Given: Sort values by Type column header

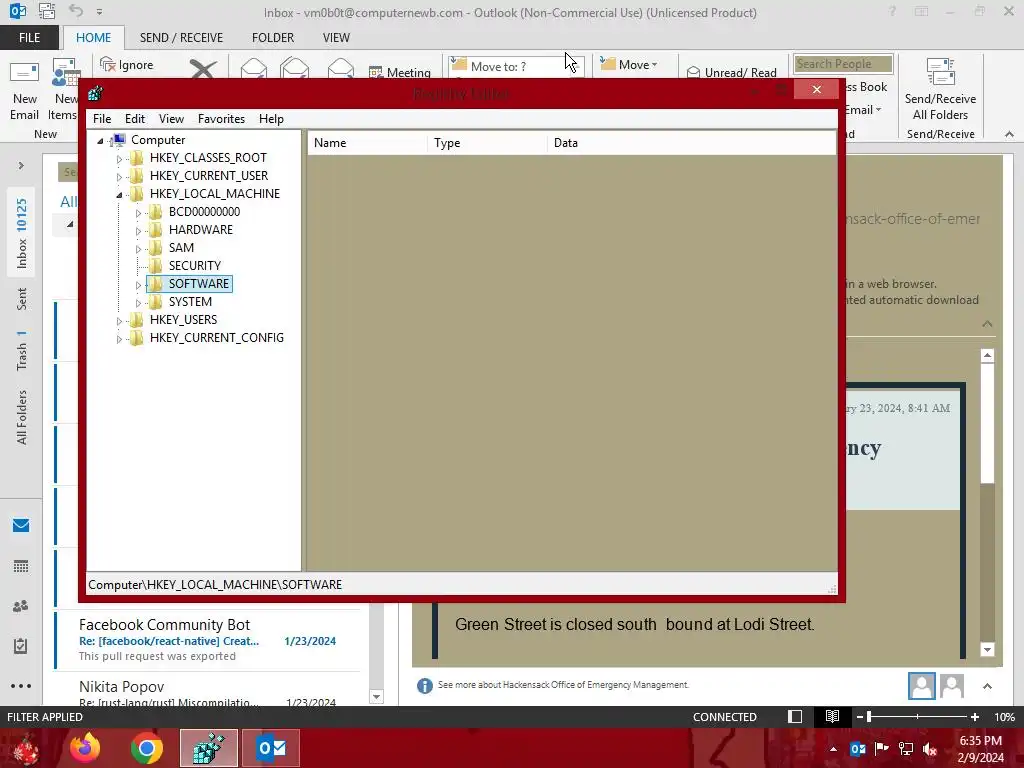Looking at the screenshot, I should click(488, 143).
